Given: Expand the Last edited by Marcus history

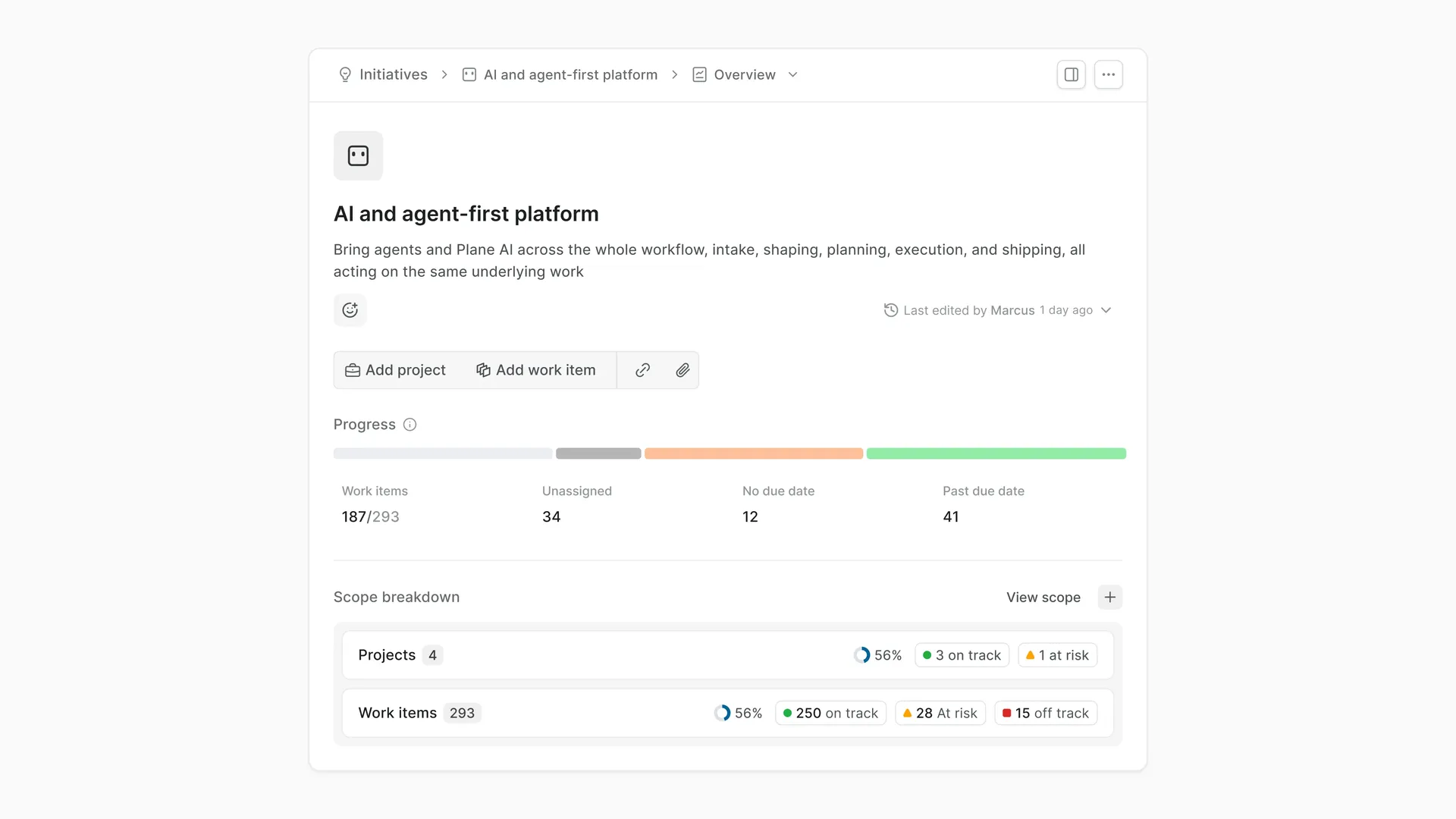Looking at the screenshot, I should (x=1106, y=310).
